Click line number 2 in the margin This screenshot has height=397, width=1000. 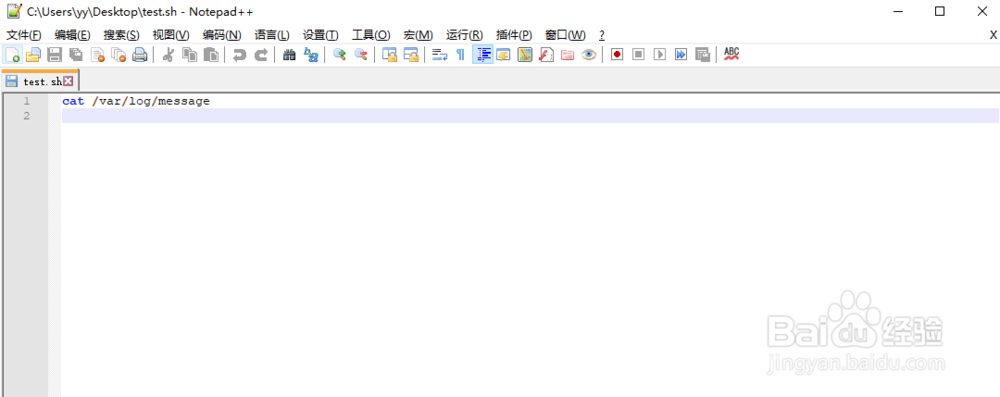point(26,116)
